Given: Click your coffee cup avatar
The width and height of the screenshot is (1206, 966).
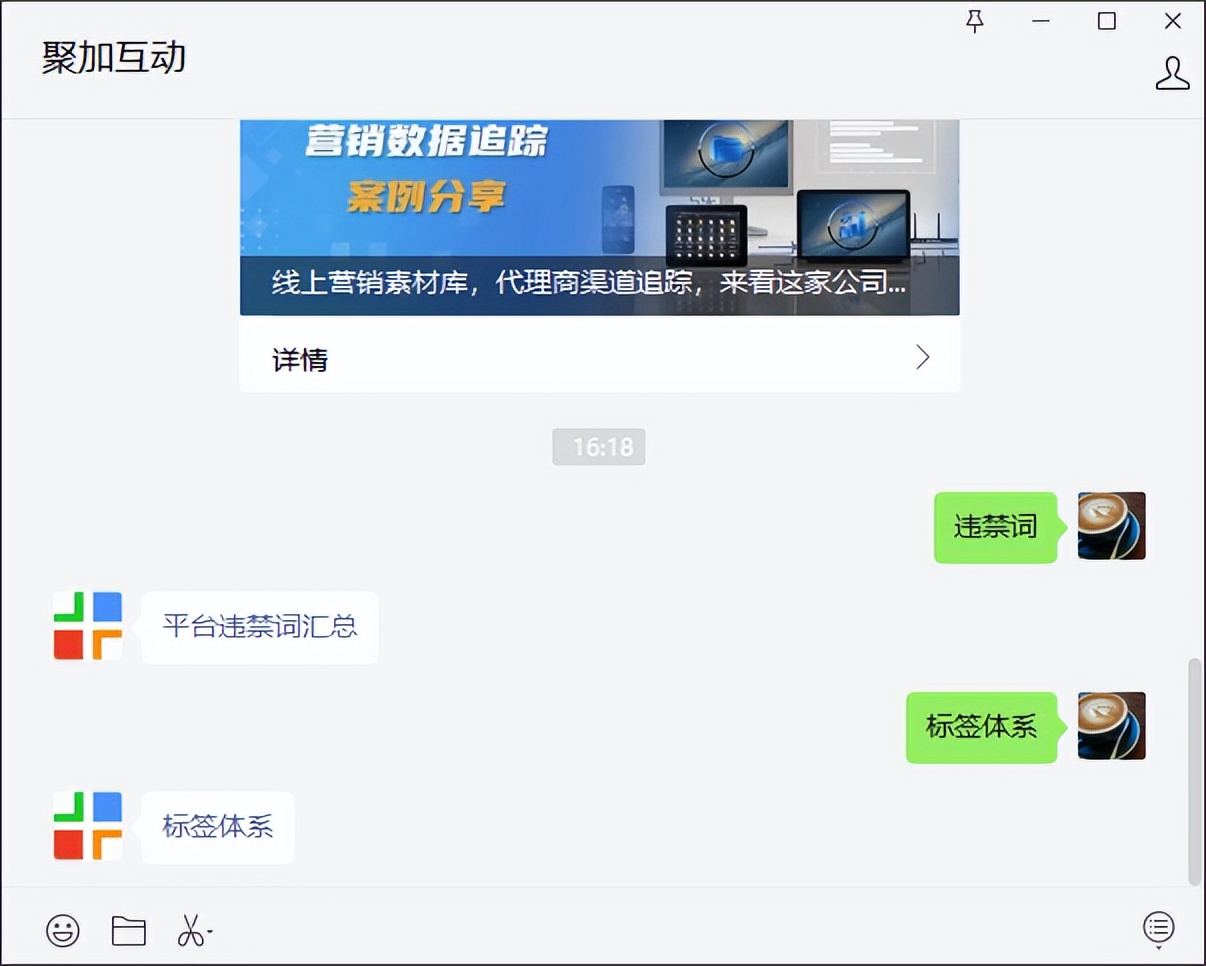Looking at the screenshot, I should tap(1111, 526).
